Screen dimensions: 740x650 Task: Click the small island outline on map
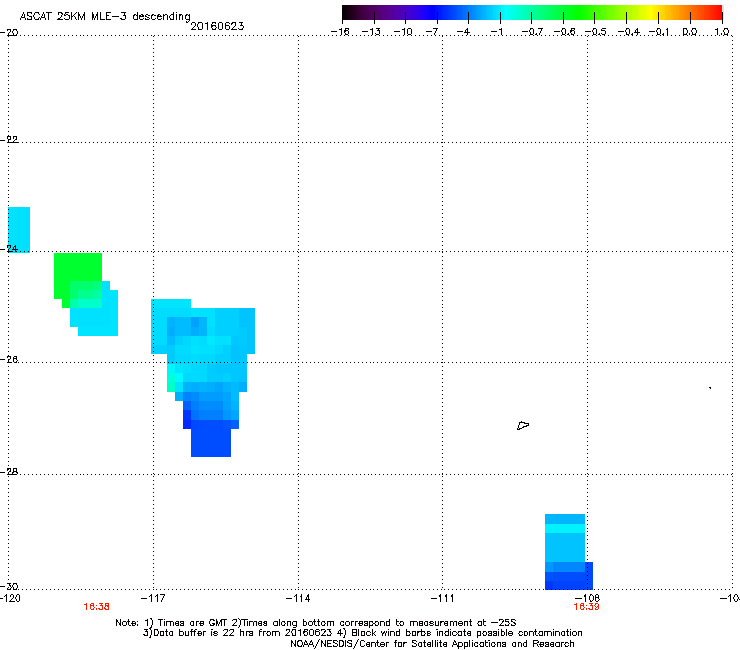point(523,426)
